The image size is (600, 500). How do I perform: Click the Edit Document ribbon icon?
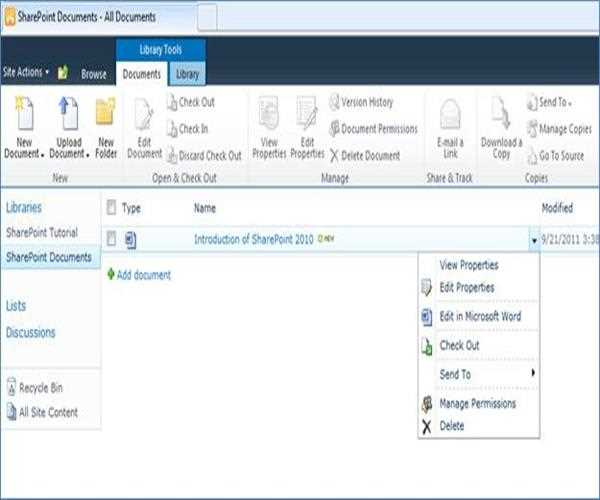(144, 115)
